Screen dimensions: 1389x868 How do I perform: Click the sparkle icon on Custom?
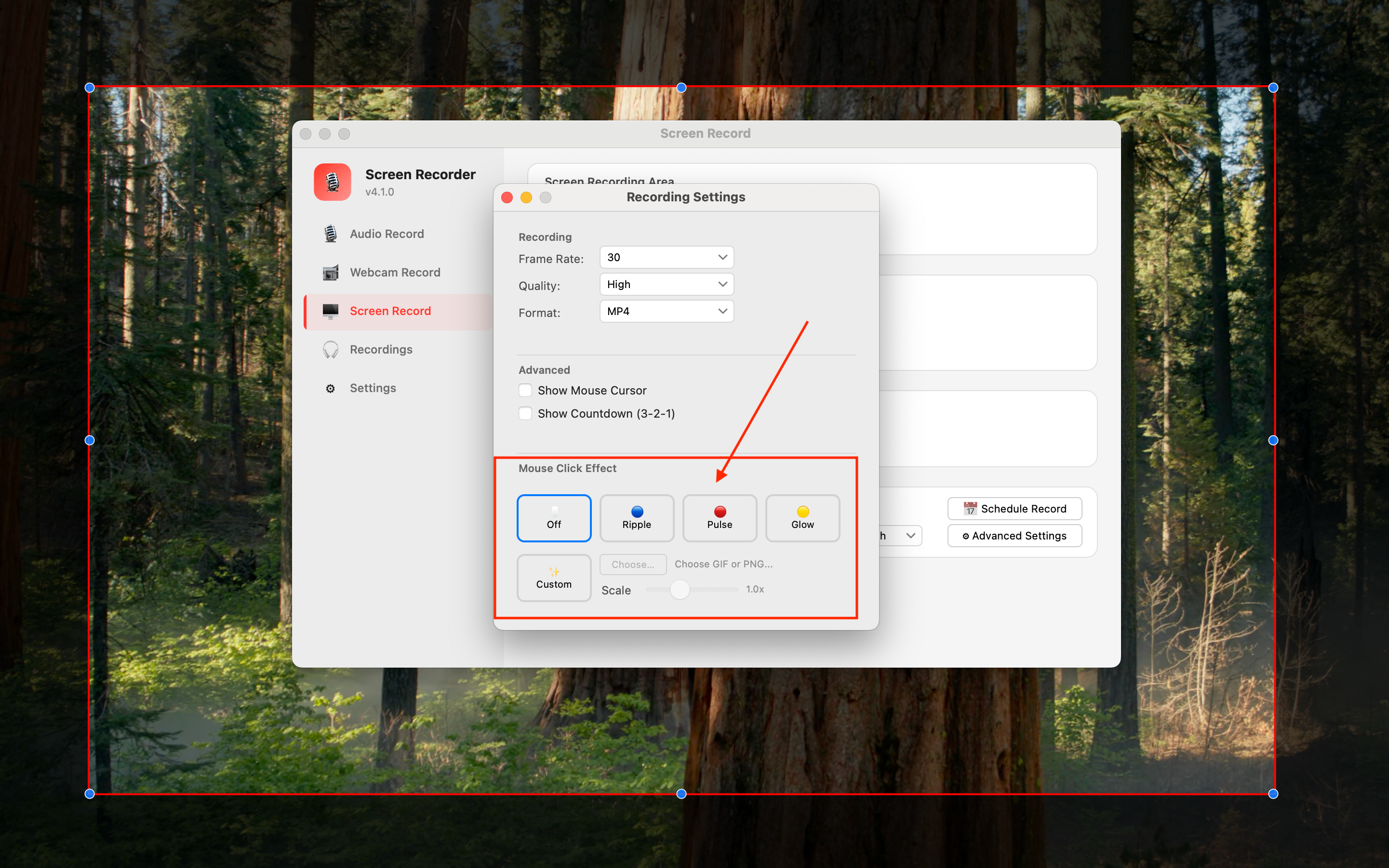[554, 571]
